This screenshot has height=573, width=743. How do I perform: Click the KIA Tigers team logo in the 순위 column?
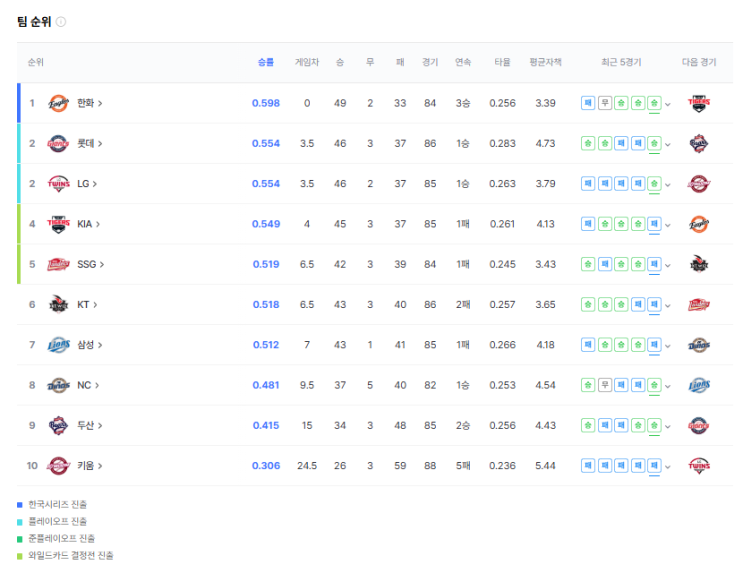pos(58,224)
